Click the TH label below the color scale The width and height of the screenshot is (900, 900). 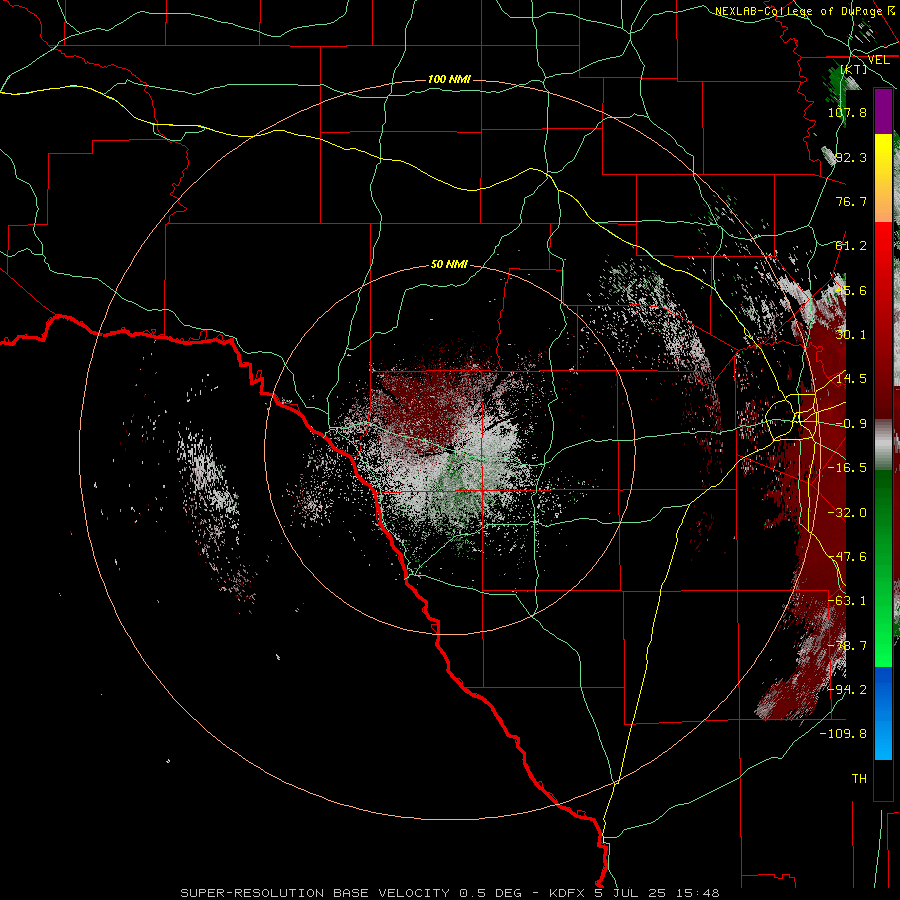pos(859,779)
